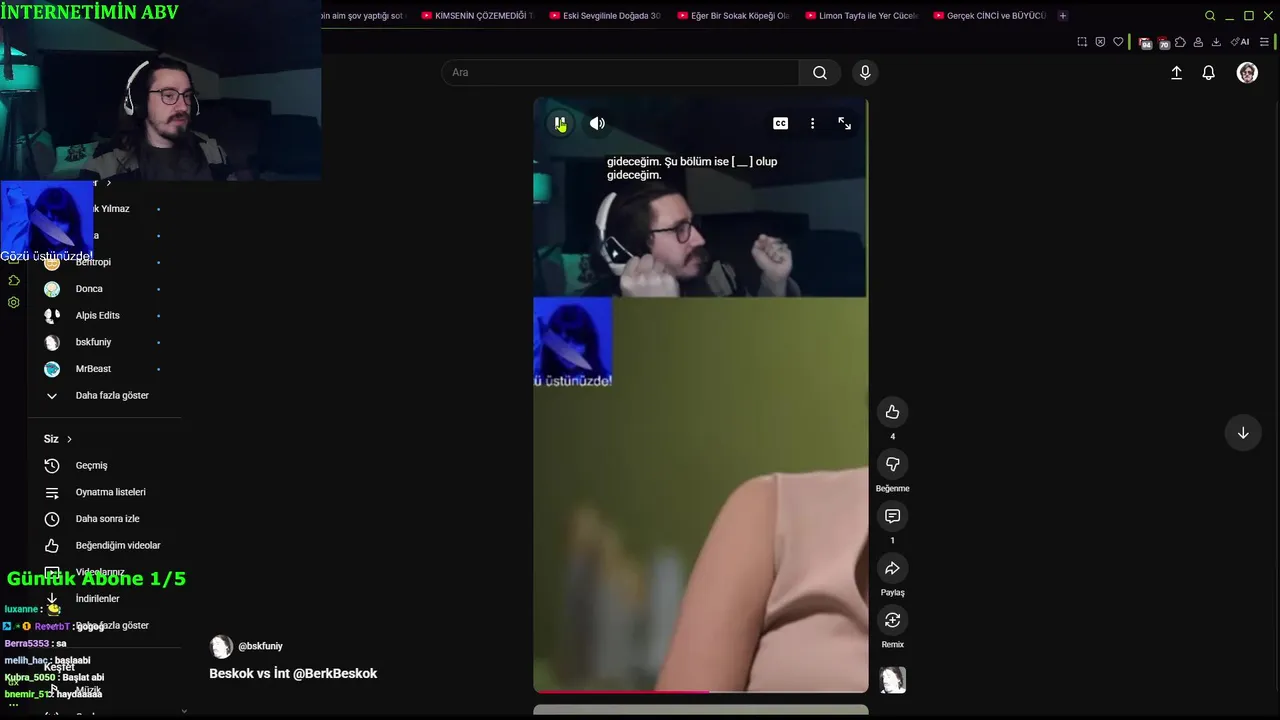Switch to tab Eğer Bir Sokak Köpeği
Image resolution: width=1280 pixels, height=720 pixels.
(734, 16)
